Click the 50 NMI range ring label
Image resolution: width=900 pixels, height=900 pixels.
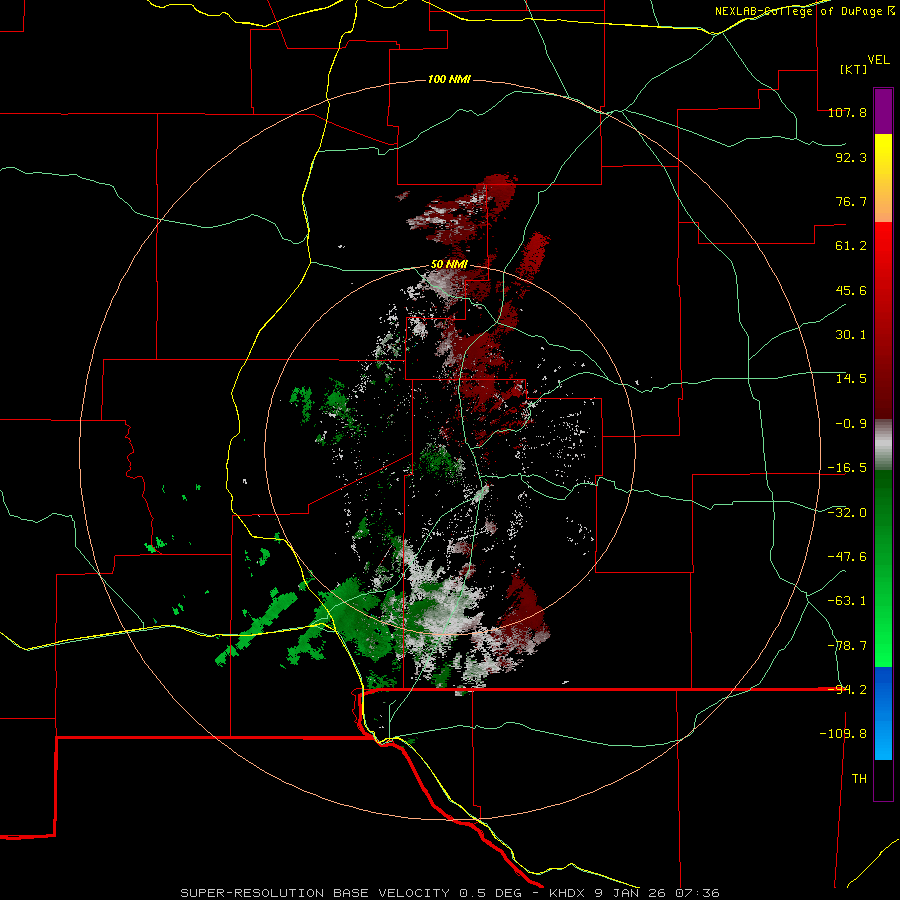[x=449, y=265]
